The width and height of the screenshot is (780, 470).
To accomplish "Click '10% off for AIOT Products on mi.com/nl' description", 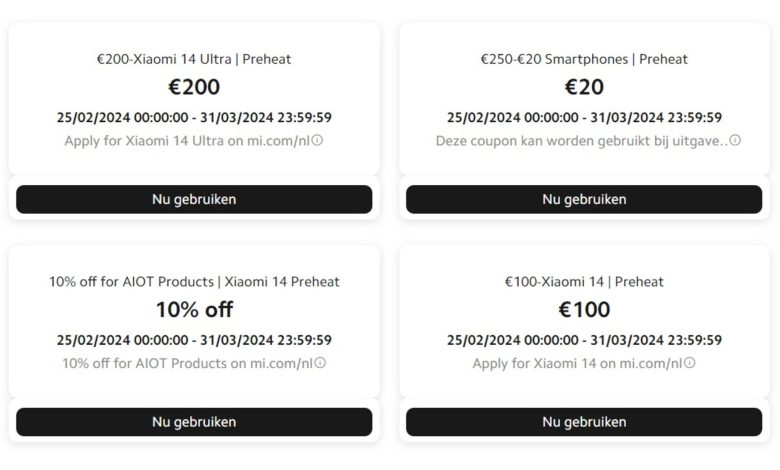I will tap(188, 364).
